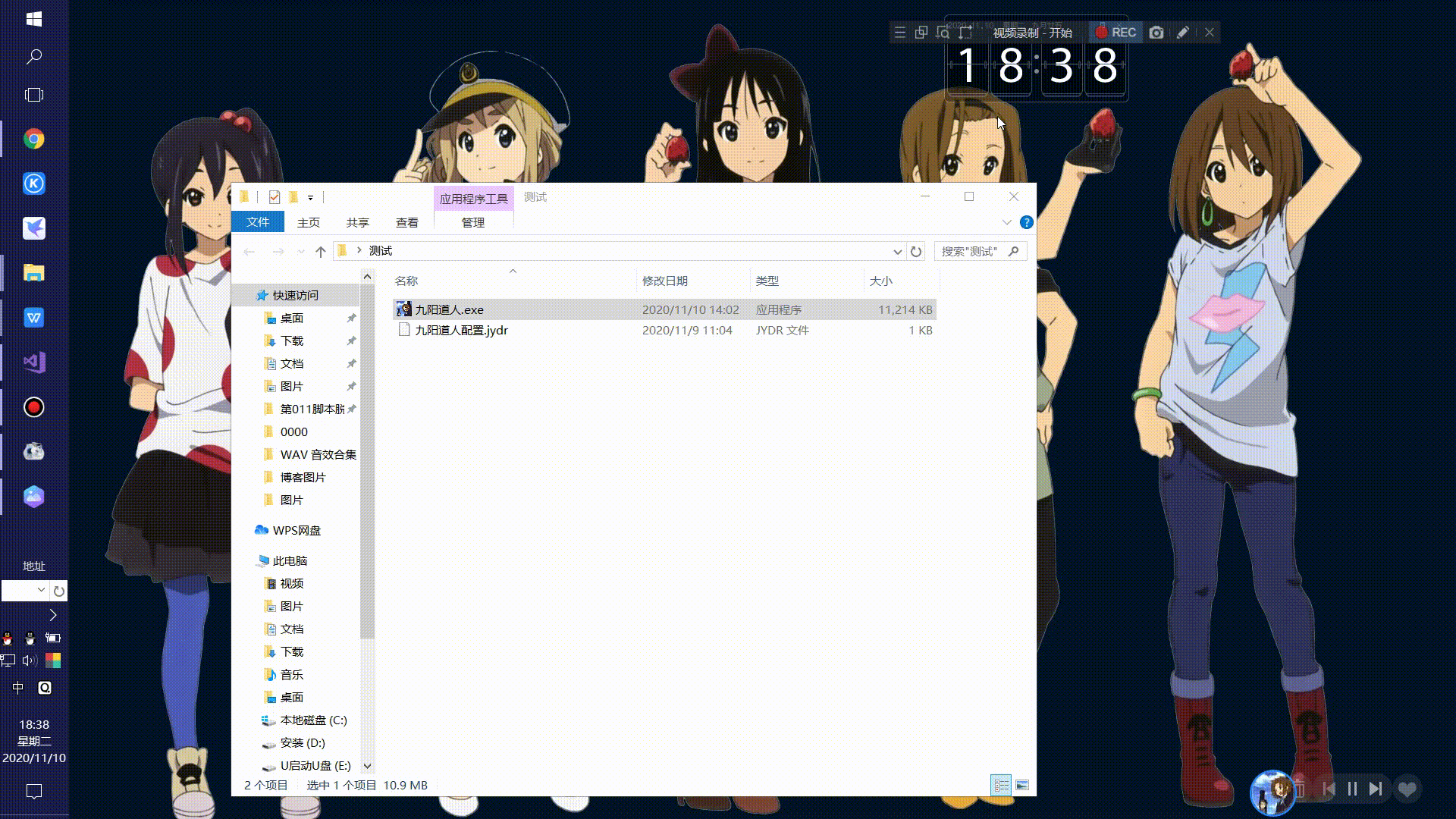
Task: Switch to File Explorer on taskbar
Action: 33,273
